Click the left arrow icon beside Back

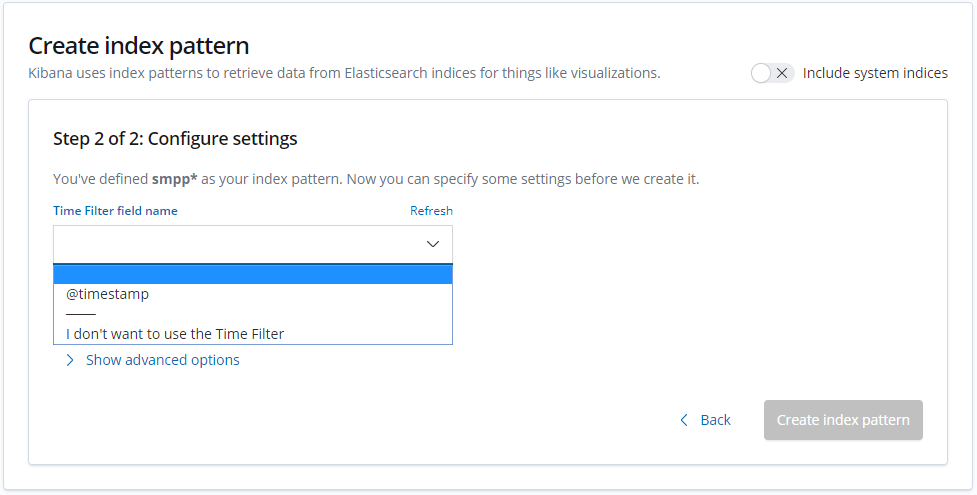(x=684, y=420)
